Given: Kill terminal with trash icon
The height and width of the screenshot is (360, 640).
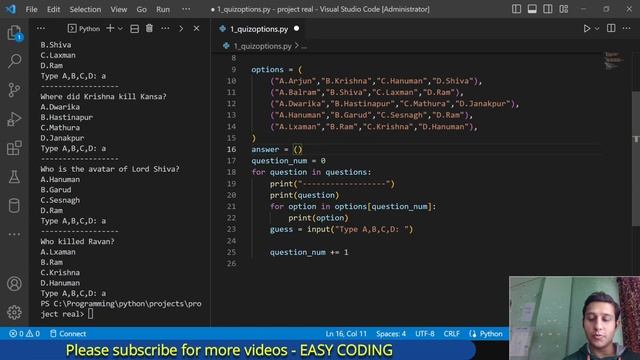Looking at the screenshot, I should tap(149, 29).
